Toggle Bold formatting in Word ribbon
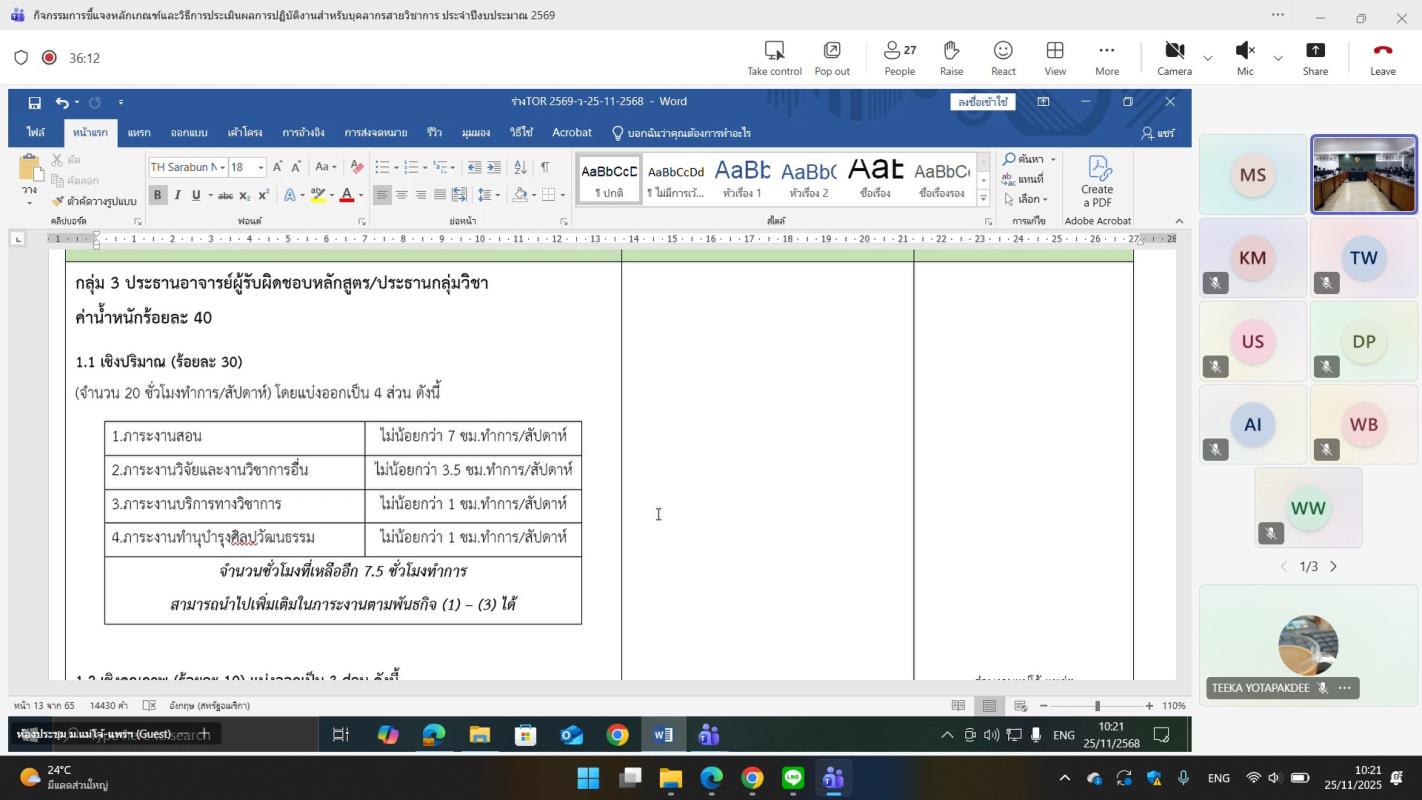Viewport: 1422px width, 800px height. [157, 195]
